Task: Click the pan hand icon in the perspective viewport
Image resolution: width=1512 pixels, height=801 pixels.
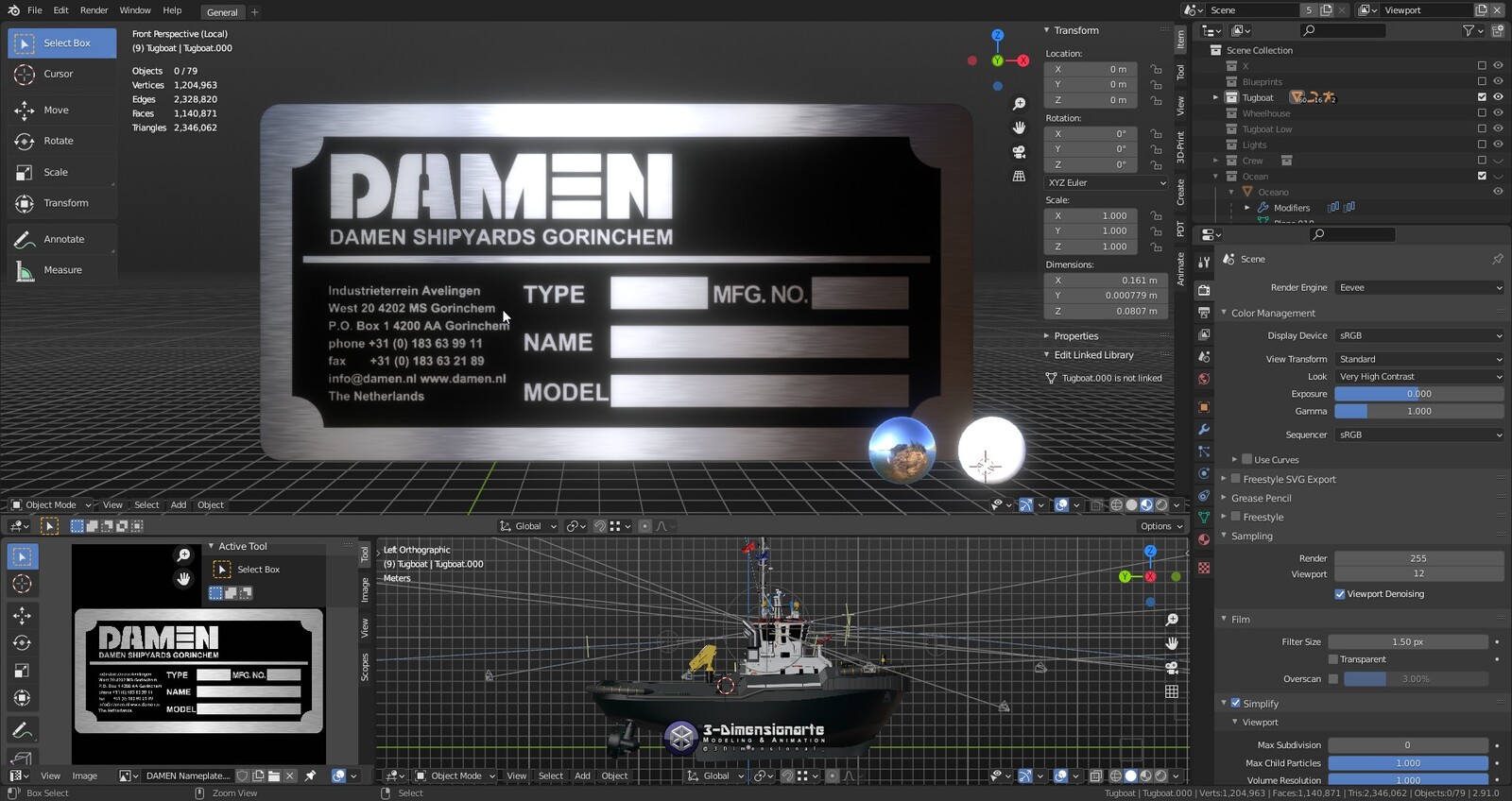Action: (x=1019, y=128)
